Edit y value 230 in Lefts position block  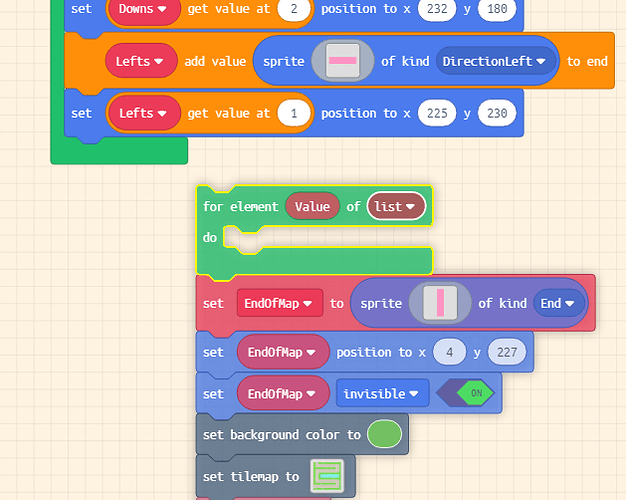click(x=497, y=113)
